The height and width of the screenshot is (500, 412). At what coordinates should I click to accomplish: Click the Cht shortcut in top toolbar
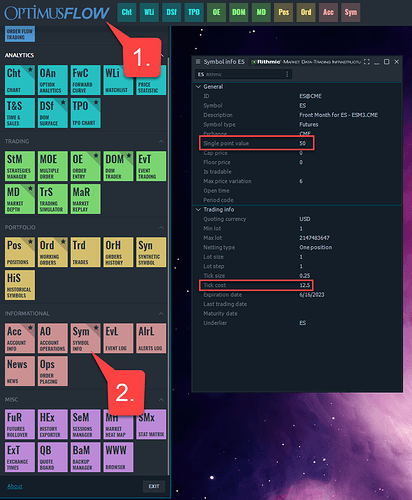point(127,12)
